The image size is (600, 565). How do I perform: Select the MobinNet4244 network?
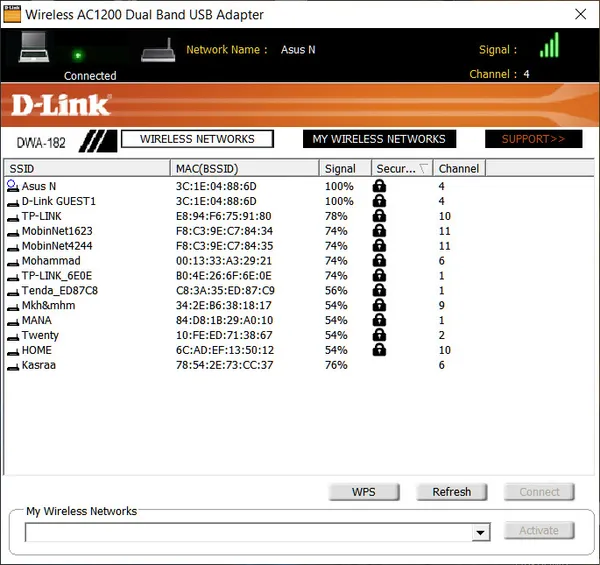57,246
